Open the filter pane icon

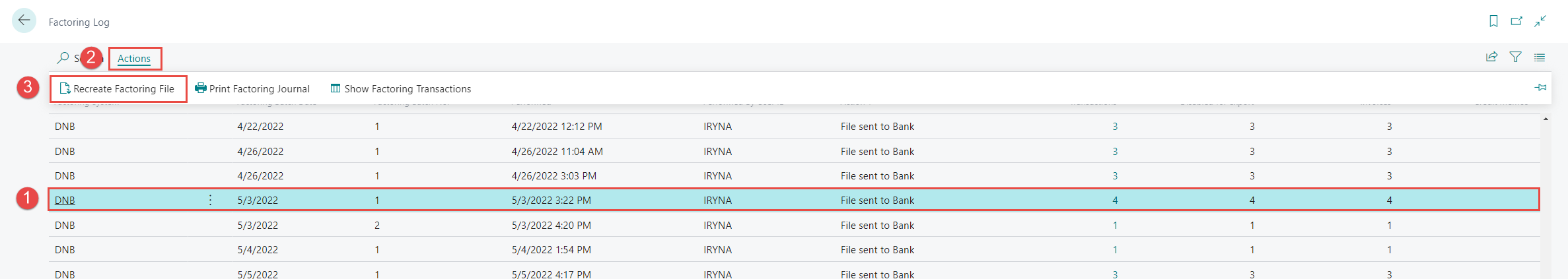click(x=1516, y=57)
